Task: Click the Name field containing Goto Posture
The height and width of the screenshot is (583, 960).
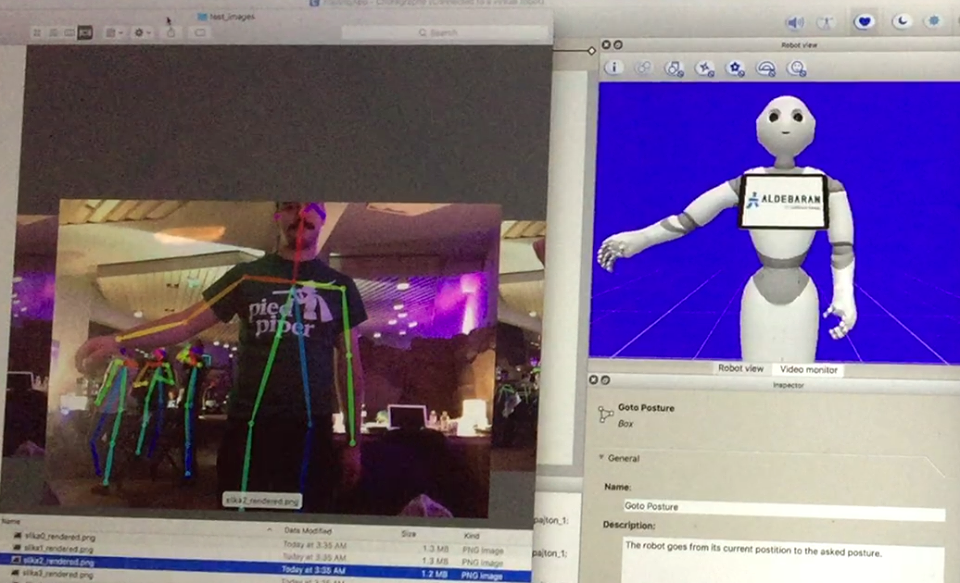Action: click(x=784, y=508)
